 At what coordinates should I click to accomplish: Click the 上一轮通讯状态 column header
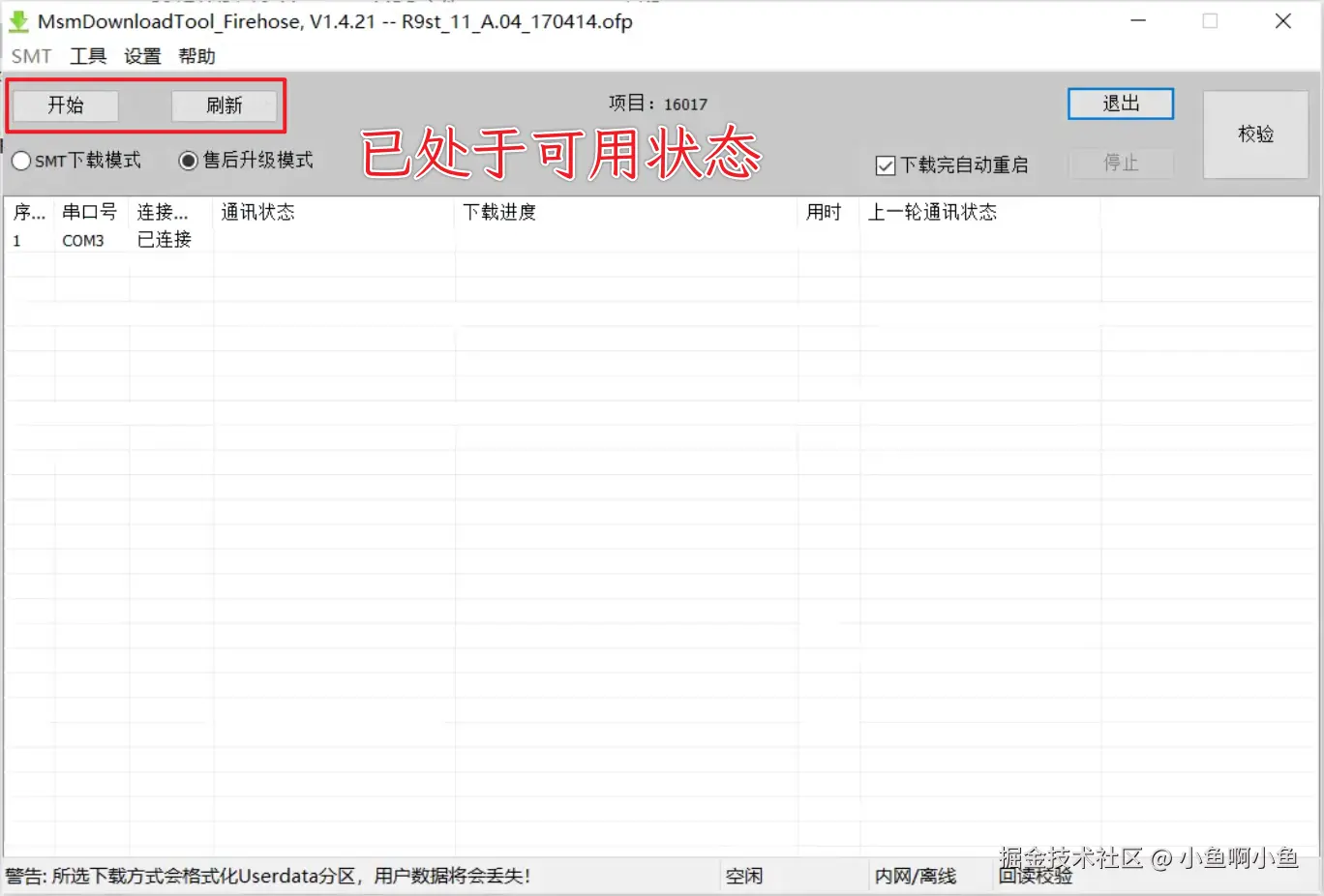(x=979, y=212)
